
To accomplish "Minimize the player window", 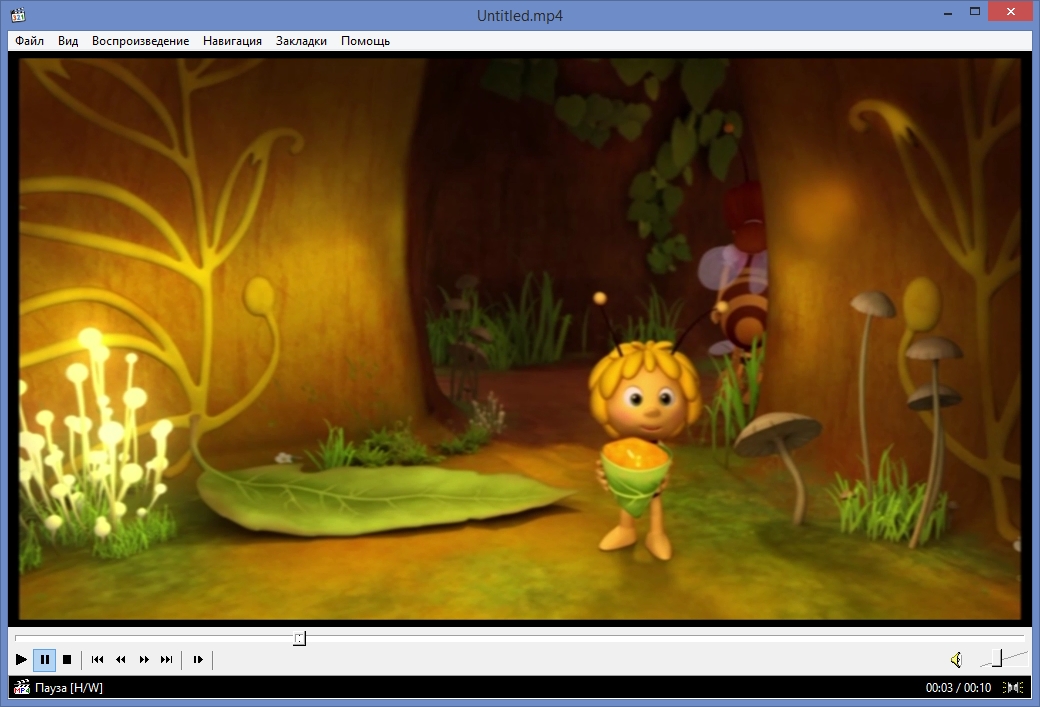I will point(948,13).
